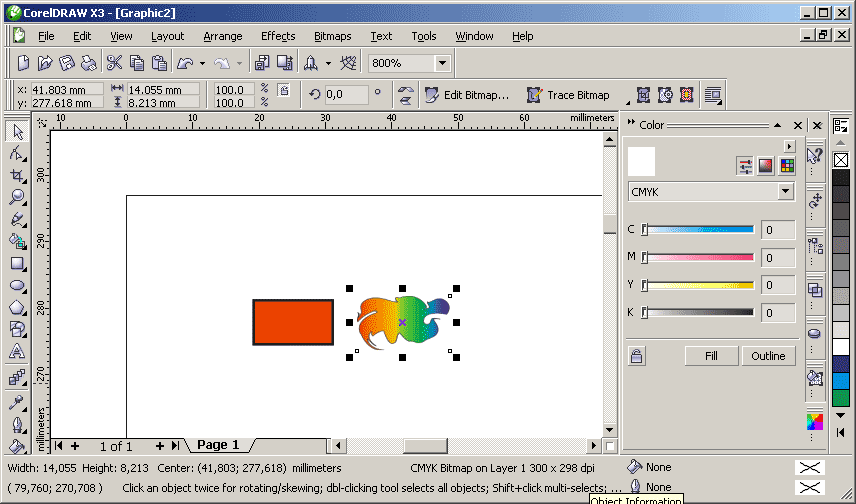Viewport: 856px width, 504px height.
Task: Select the Eyedropper tool
Action: click(17, 402)
